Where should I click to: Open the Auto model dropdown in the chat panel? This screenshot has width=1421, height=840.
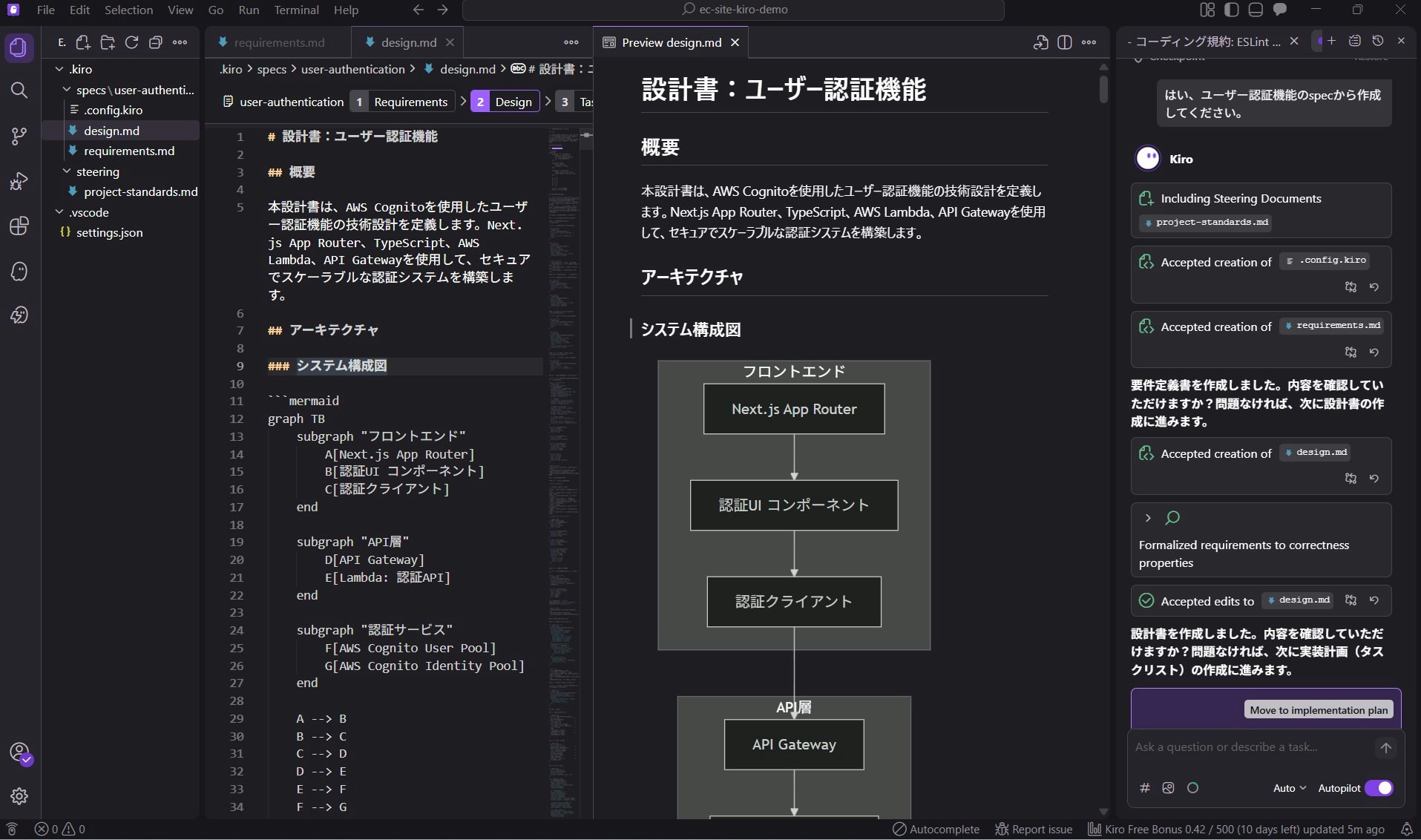pos(1289,788)
